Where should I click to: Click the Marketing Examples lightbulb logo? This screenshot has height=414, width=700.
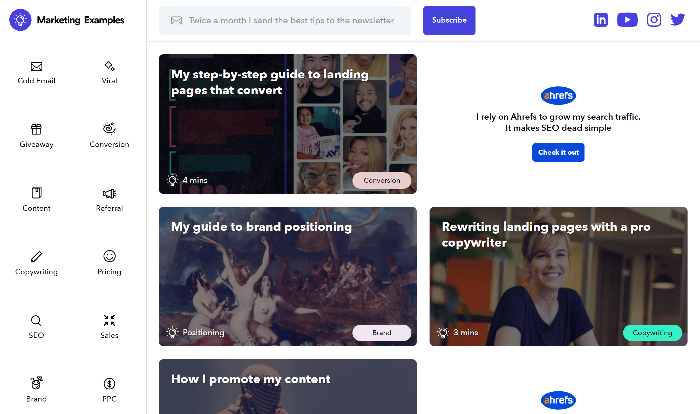coord(20,20)
